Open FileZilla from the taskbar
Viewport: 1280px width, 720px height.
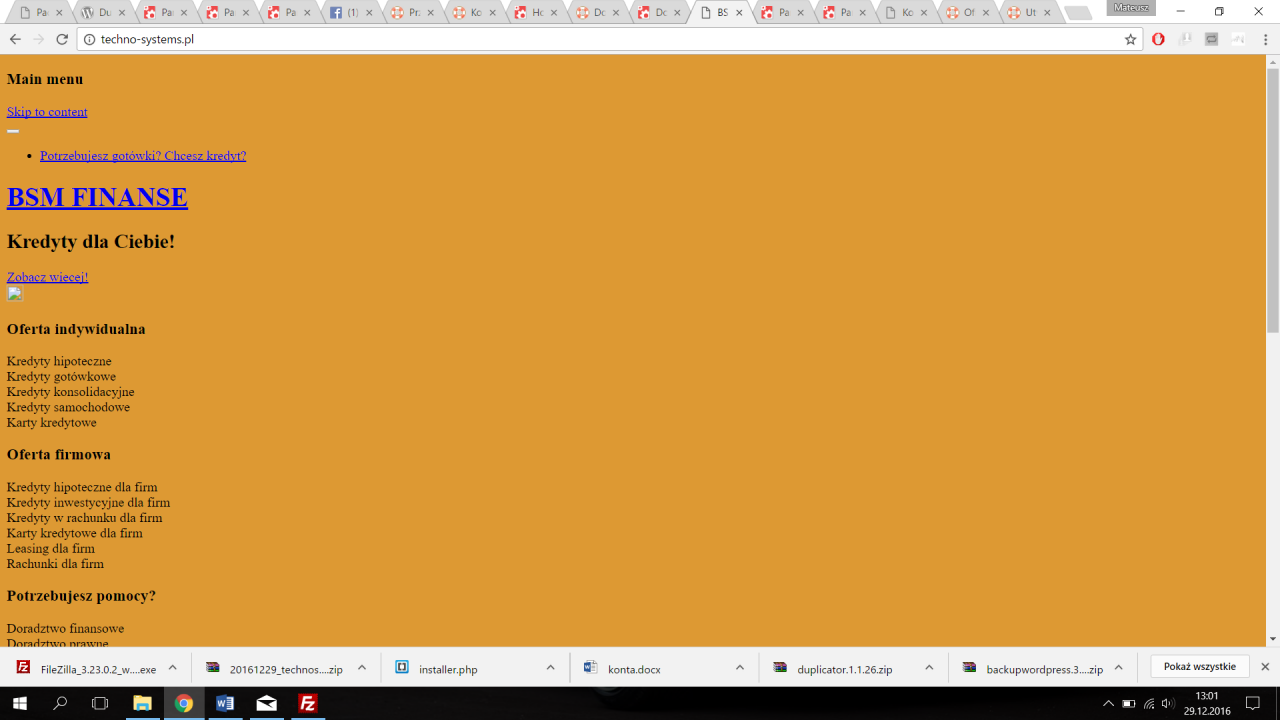pyautogui.click(x=308, y=703)
